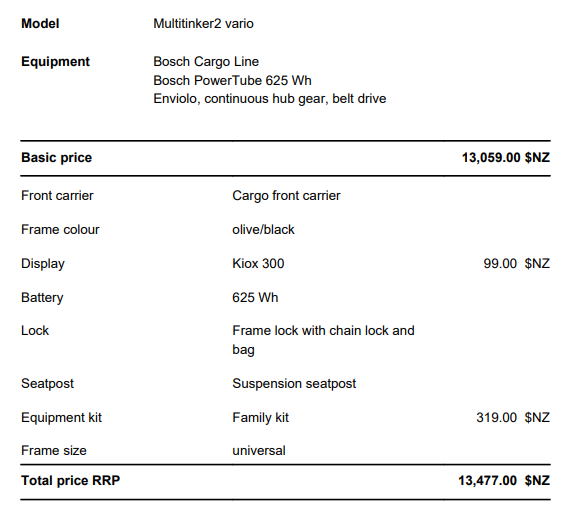
Task: Click the Basic price label
Action: (x=56, y=158)
